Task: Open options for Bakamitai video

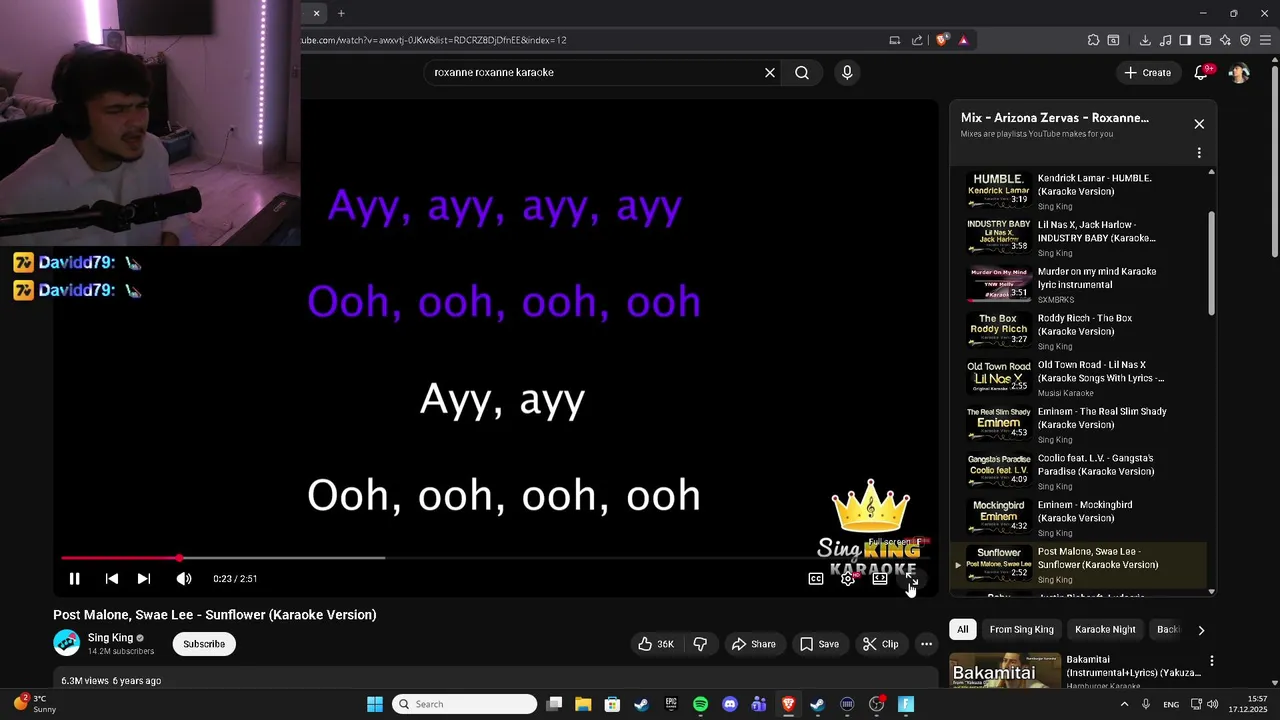Action: click(x=1211, y=661)
